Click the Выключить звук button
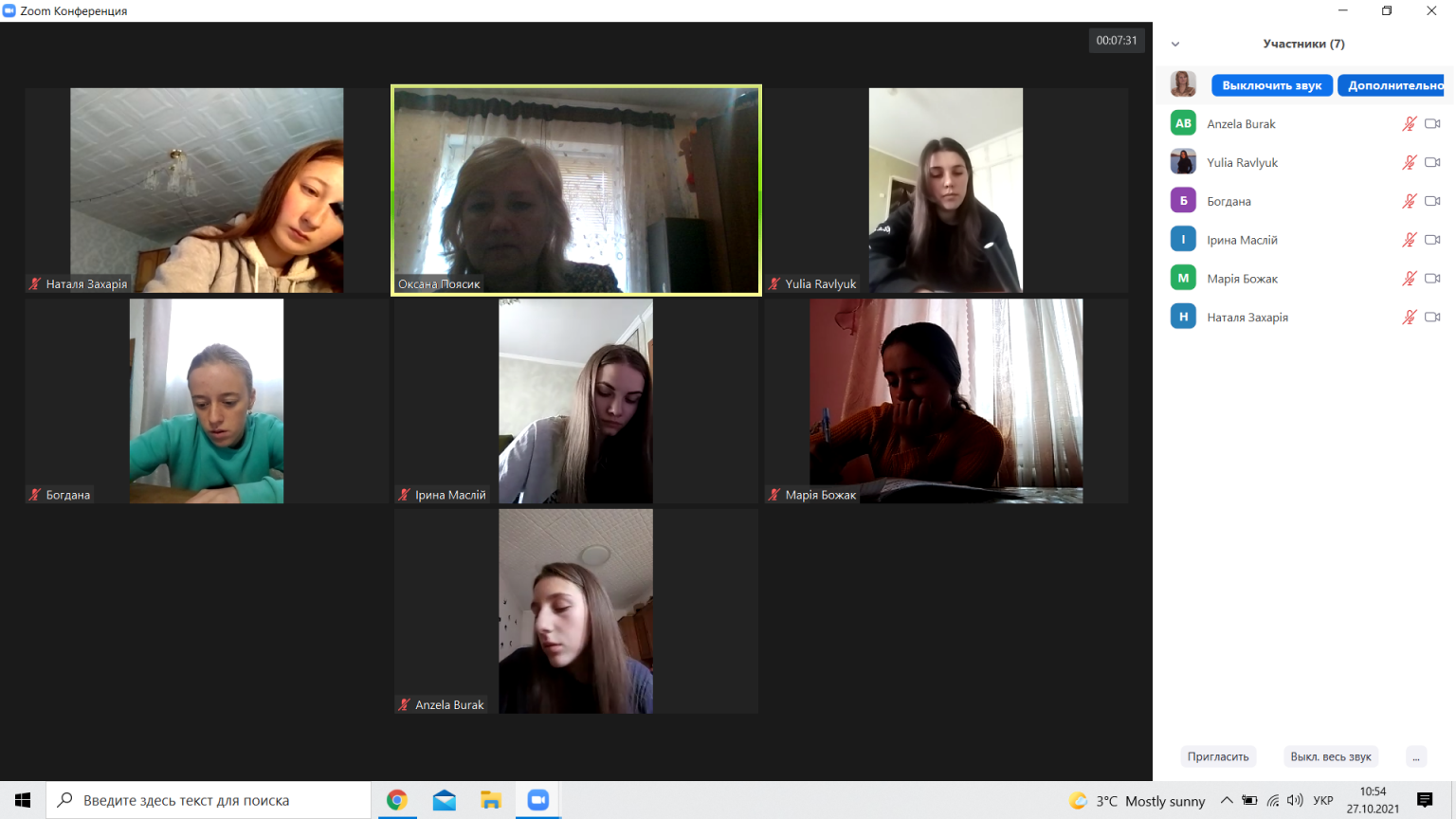 pos(1272,85)
